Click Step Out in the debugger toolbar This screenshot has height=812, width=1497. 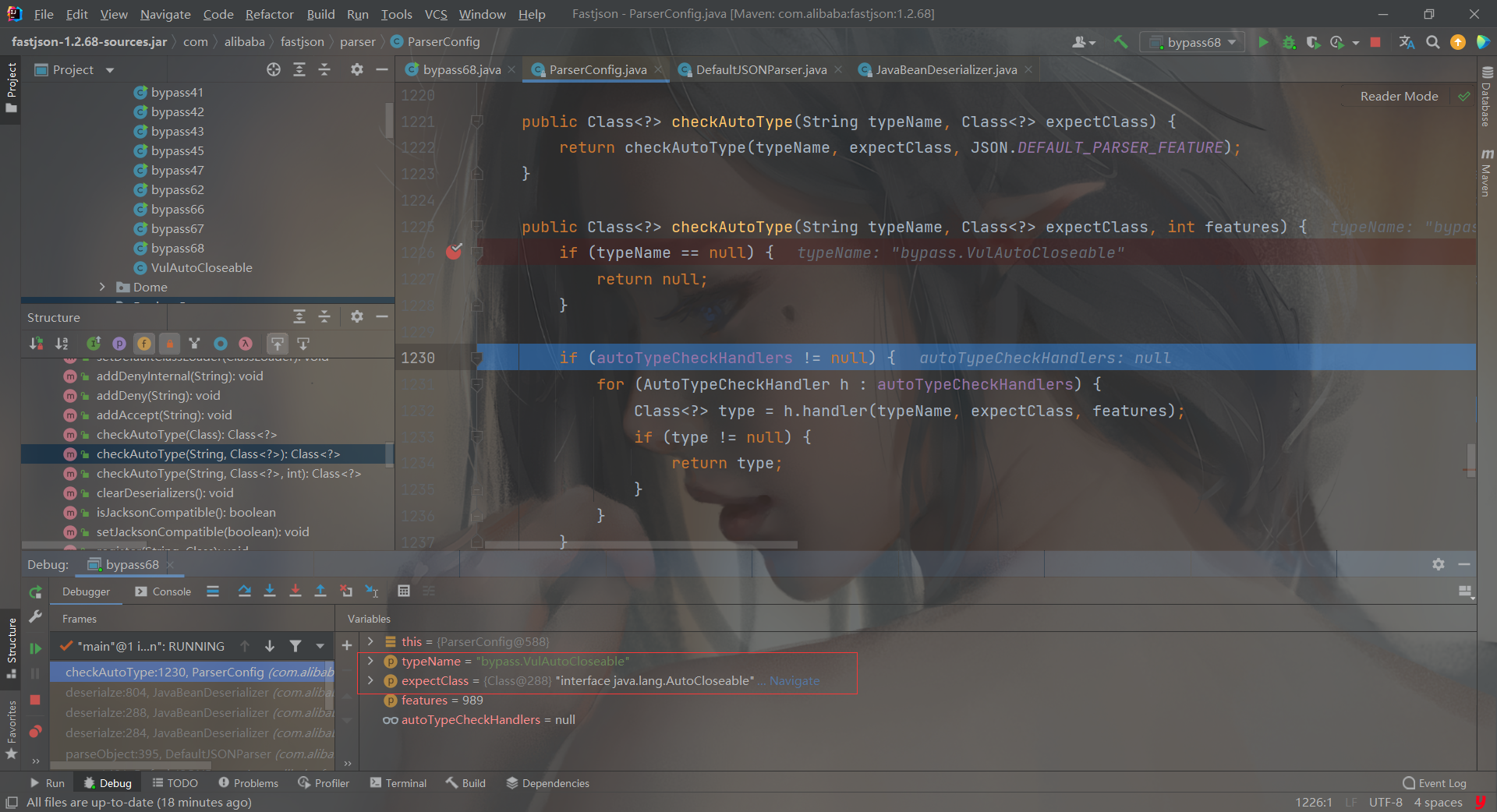(x=320, y=591)
